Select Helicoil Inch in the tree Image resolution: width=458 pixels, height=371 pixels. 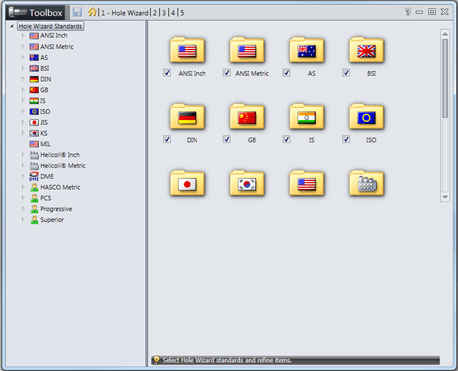pyautogui.click(x=60, y=155)
